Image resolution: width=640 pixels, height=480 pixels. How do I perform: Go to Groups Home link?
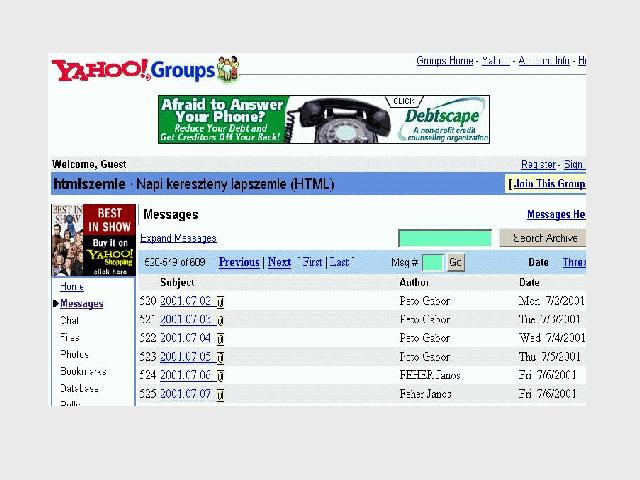(444, 61)
